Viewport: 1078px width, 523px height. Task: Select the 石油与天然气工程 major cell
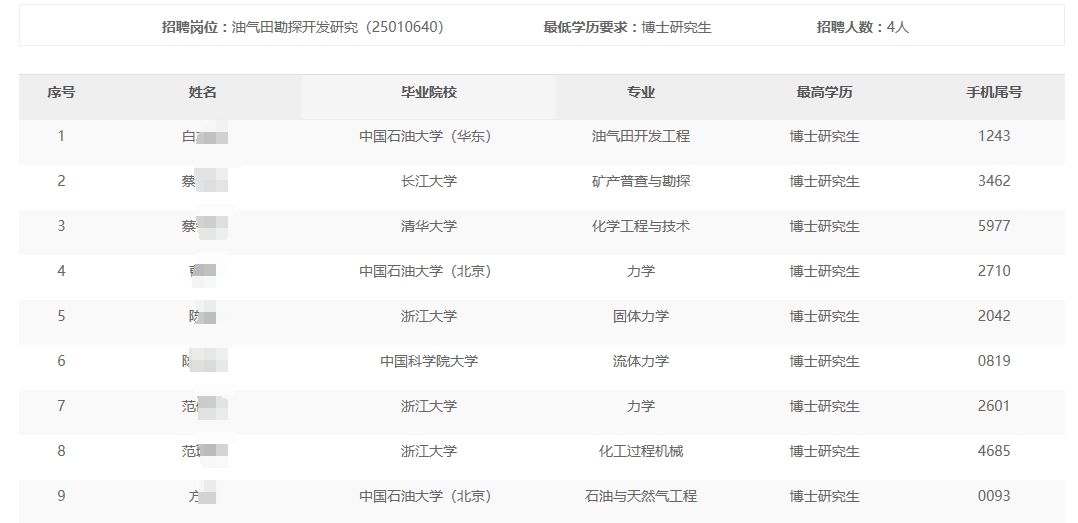pos(641,496)
